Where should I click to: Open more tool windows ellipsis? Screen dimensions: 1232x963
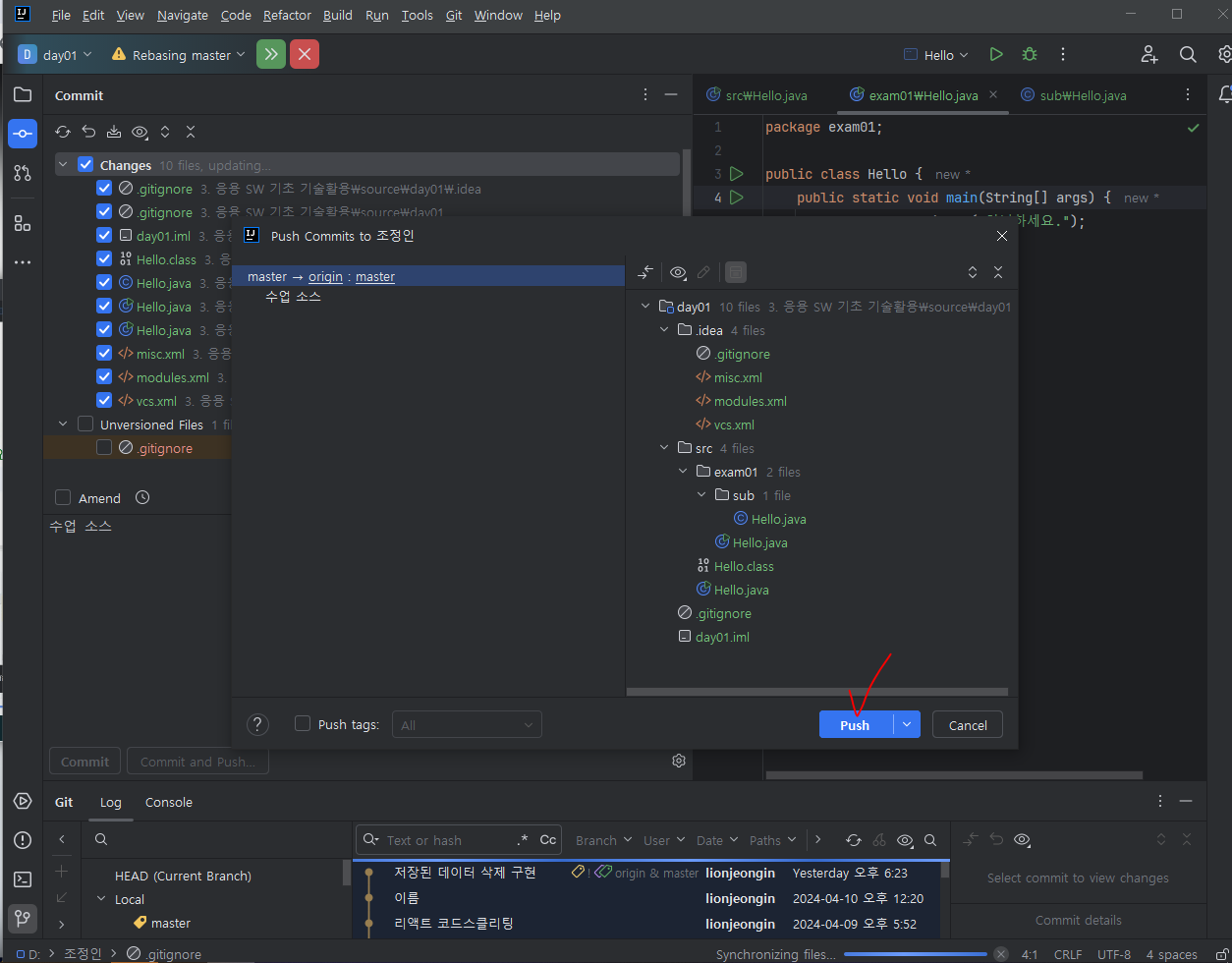pyautogui.click(x=23, y=262)
